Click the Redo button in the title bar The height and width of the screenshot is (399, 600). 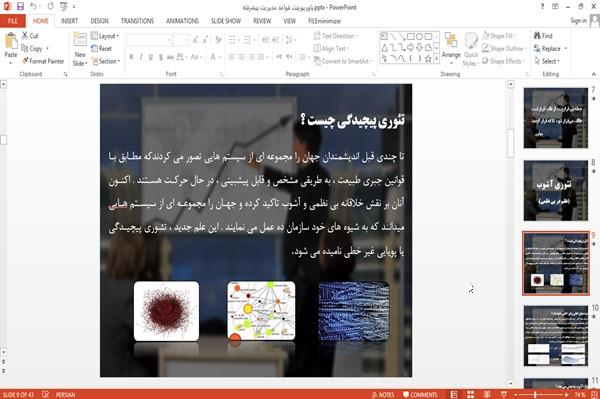pos(51,7)
